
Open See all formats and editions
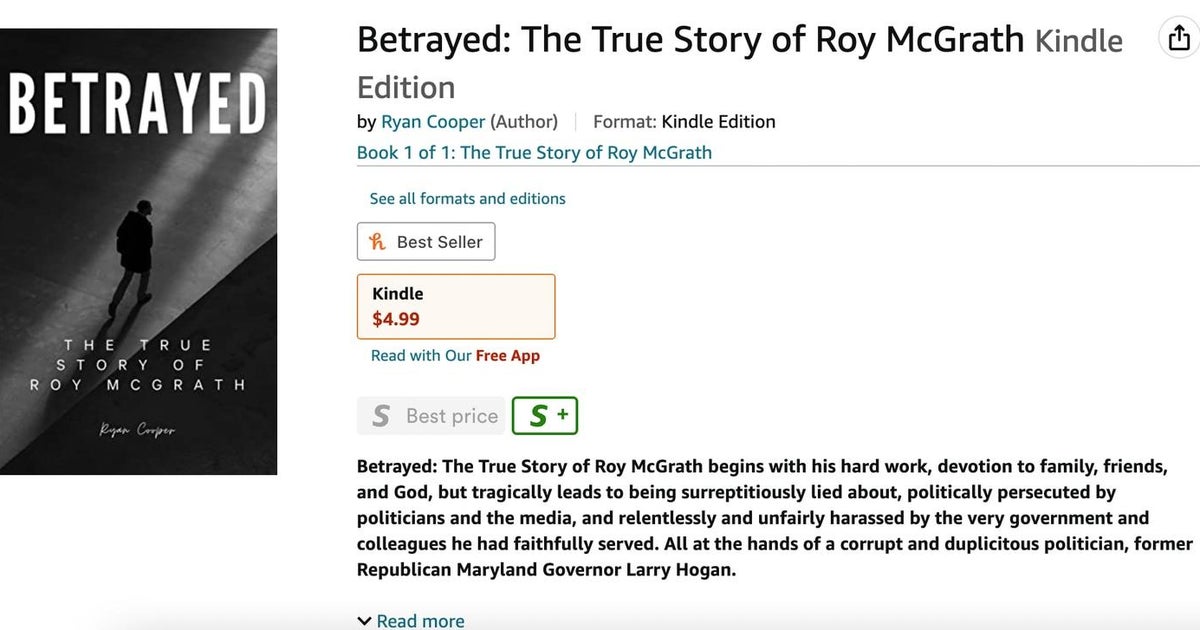point(467,198)
